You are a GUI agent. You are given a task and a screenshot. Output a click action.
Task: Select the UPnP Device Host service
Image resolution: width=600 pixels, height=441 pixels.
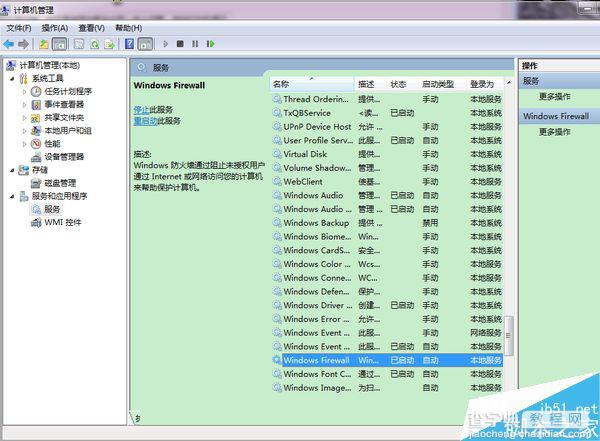[x=387, y=127]
